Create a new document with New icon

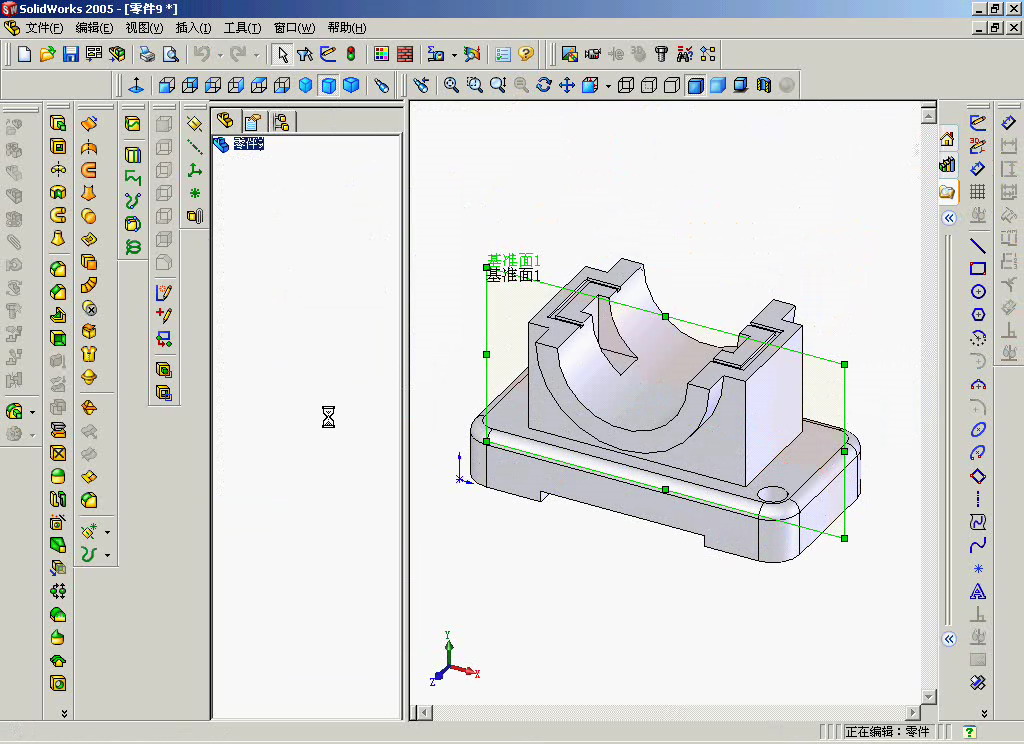tap(24, 54)
